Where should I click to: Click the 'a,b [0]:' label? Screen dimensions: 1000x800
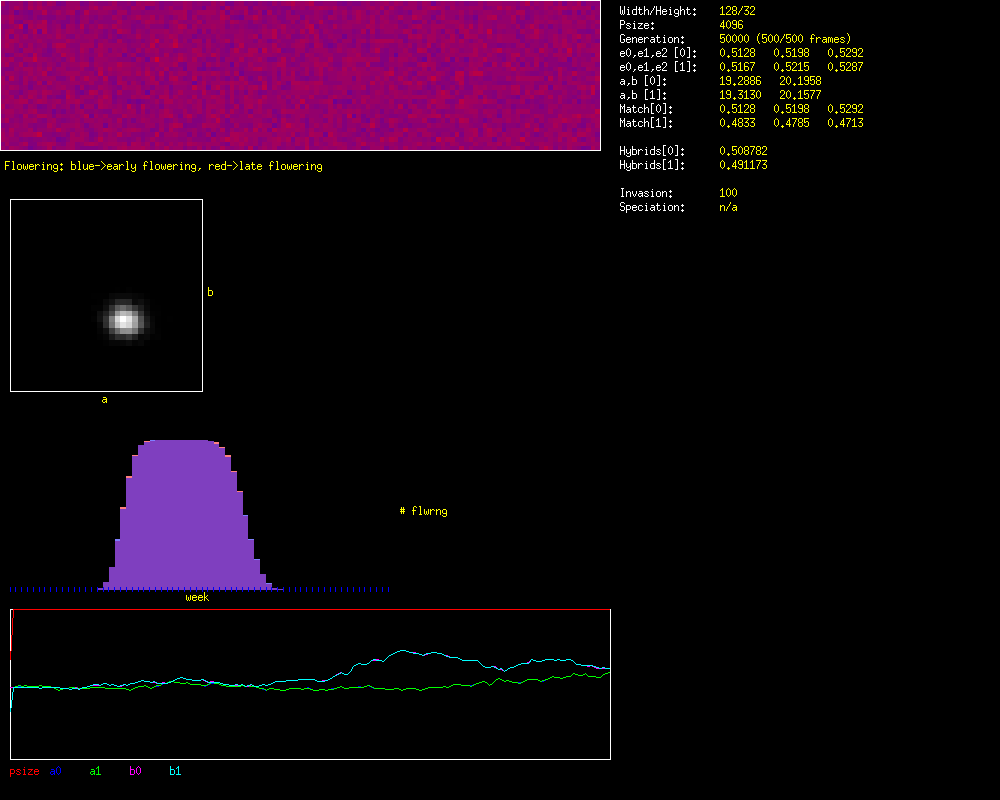(643, 82)
